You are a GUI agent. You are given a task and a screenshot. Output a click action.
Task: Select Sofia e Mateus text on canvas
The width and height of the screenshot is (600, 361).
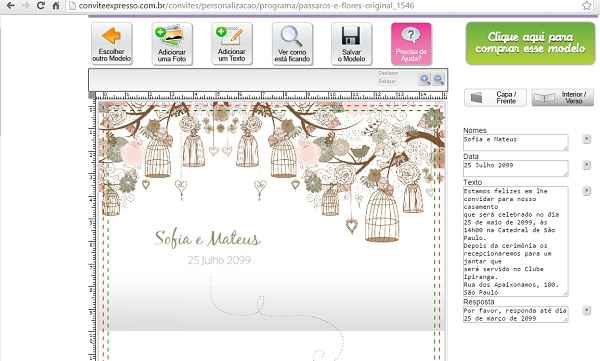pos(207,238)
